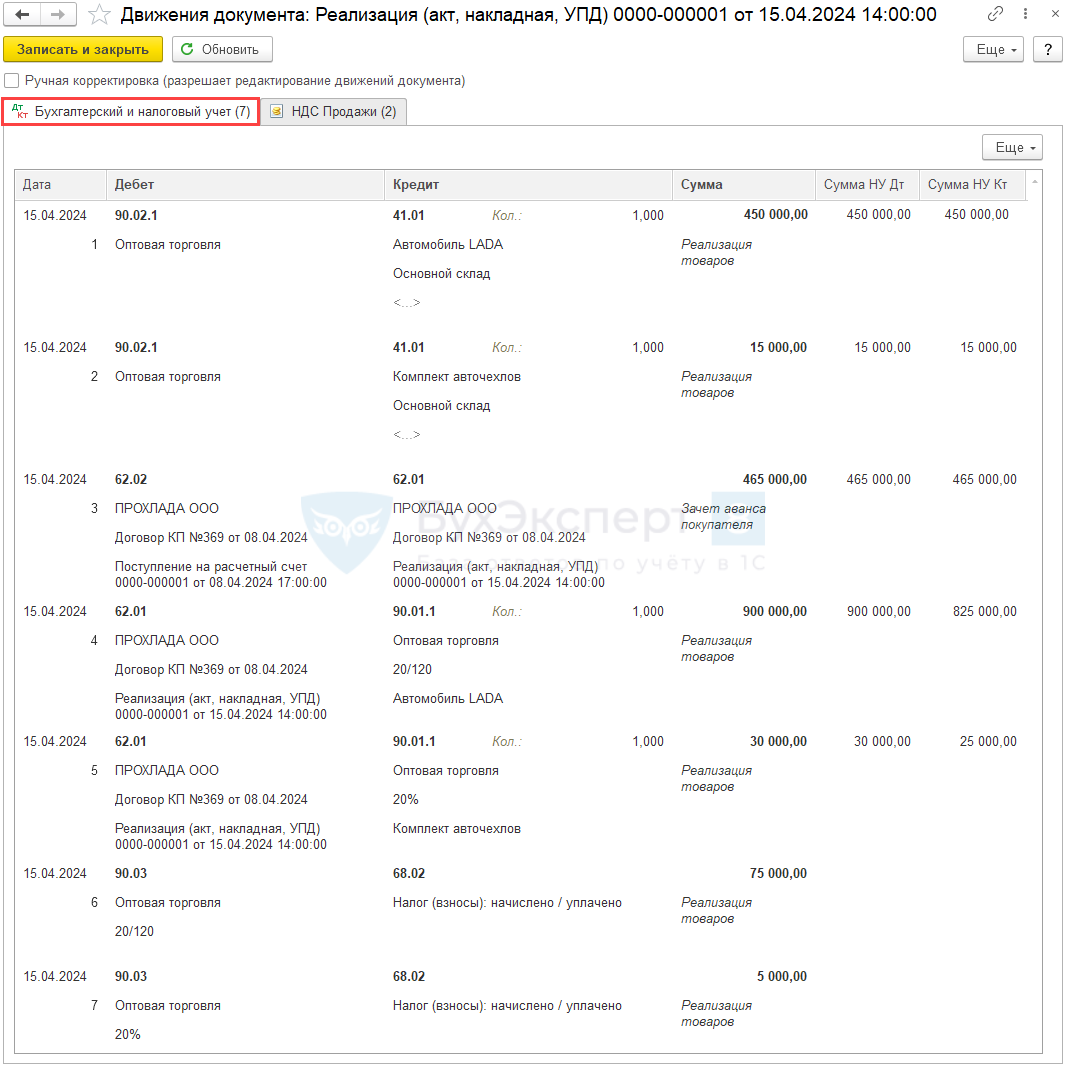The image size is (1067, 1066).
Task: Select the 465 000,00 amount in Сумма column
Action: click(x=775, y=480)
